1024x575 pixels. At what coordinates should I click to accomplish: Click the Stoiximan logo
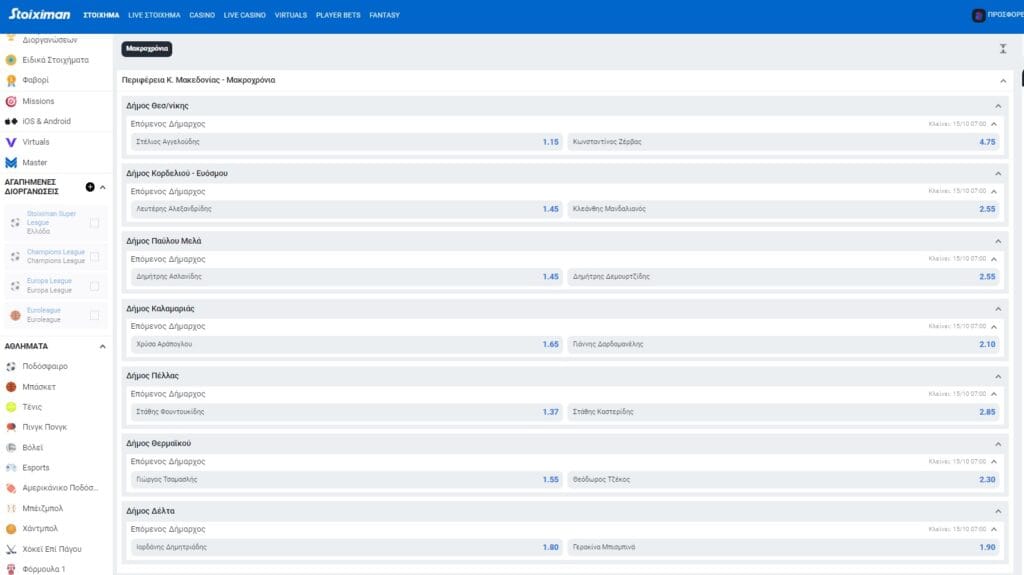click(40, 15)
